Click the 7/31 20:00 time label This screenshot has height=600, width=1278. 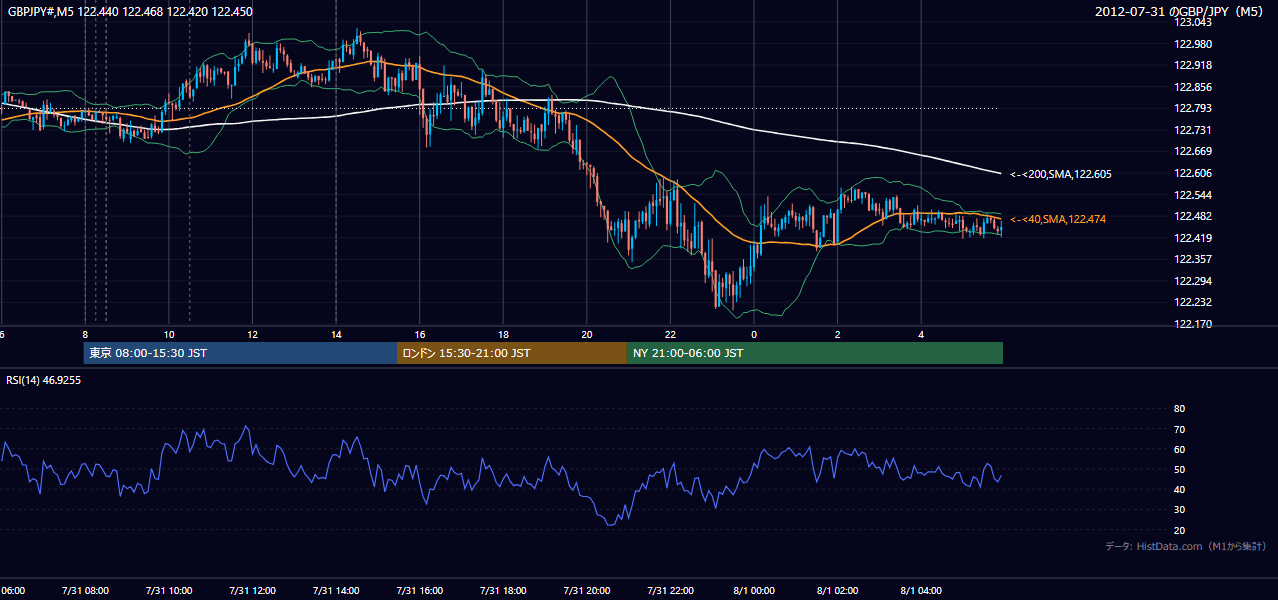click(x=587, y=591)
